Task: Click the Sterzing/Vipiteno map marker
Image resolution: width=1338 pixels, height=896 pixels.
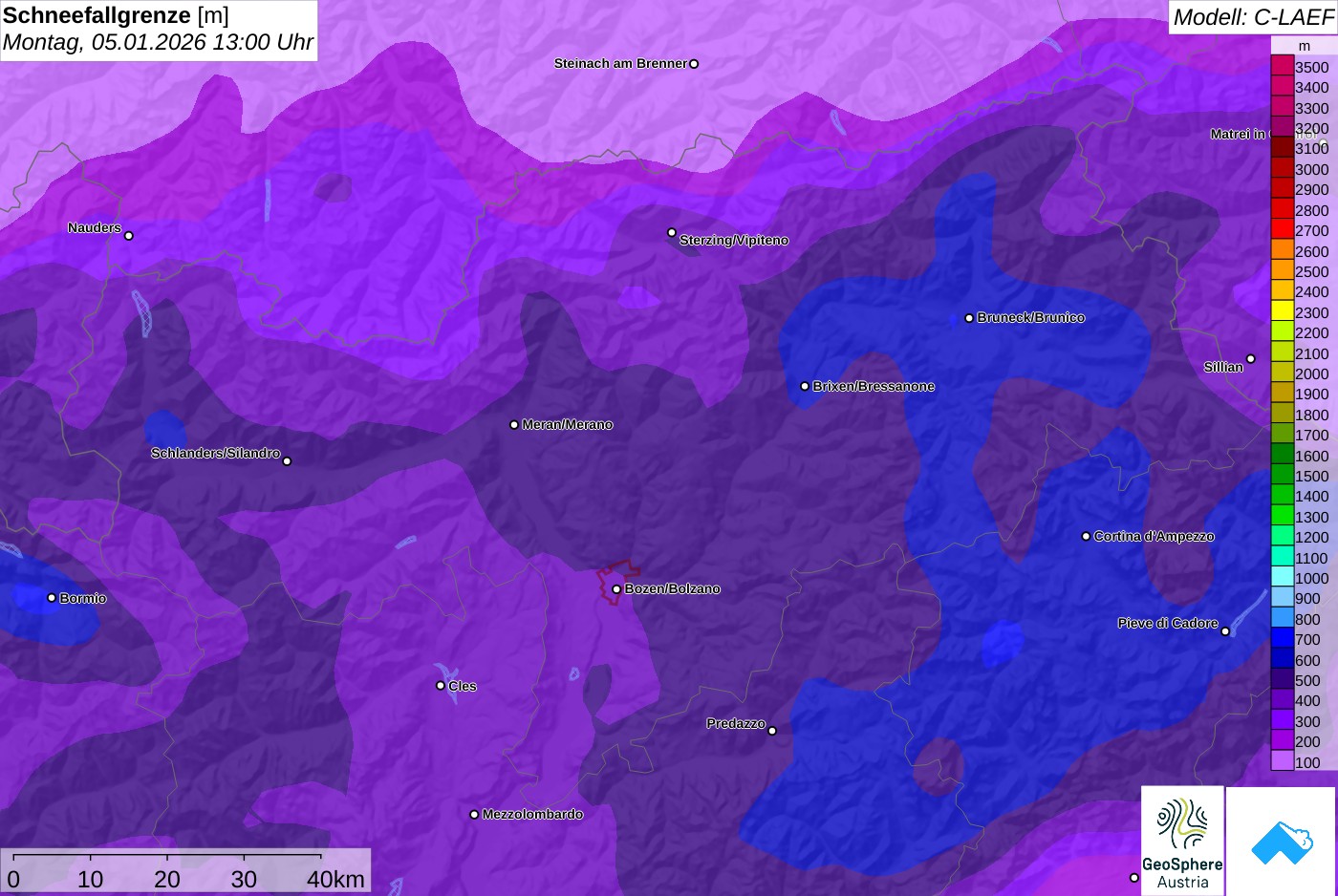Action: tap(672, 232)
